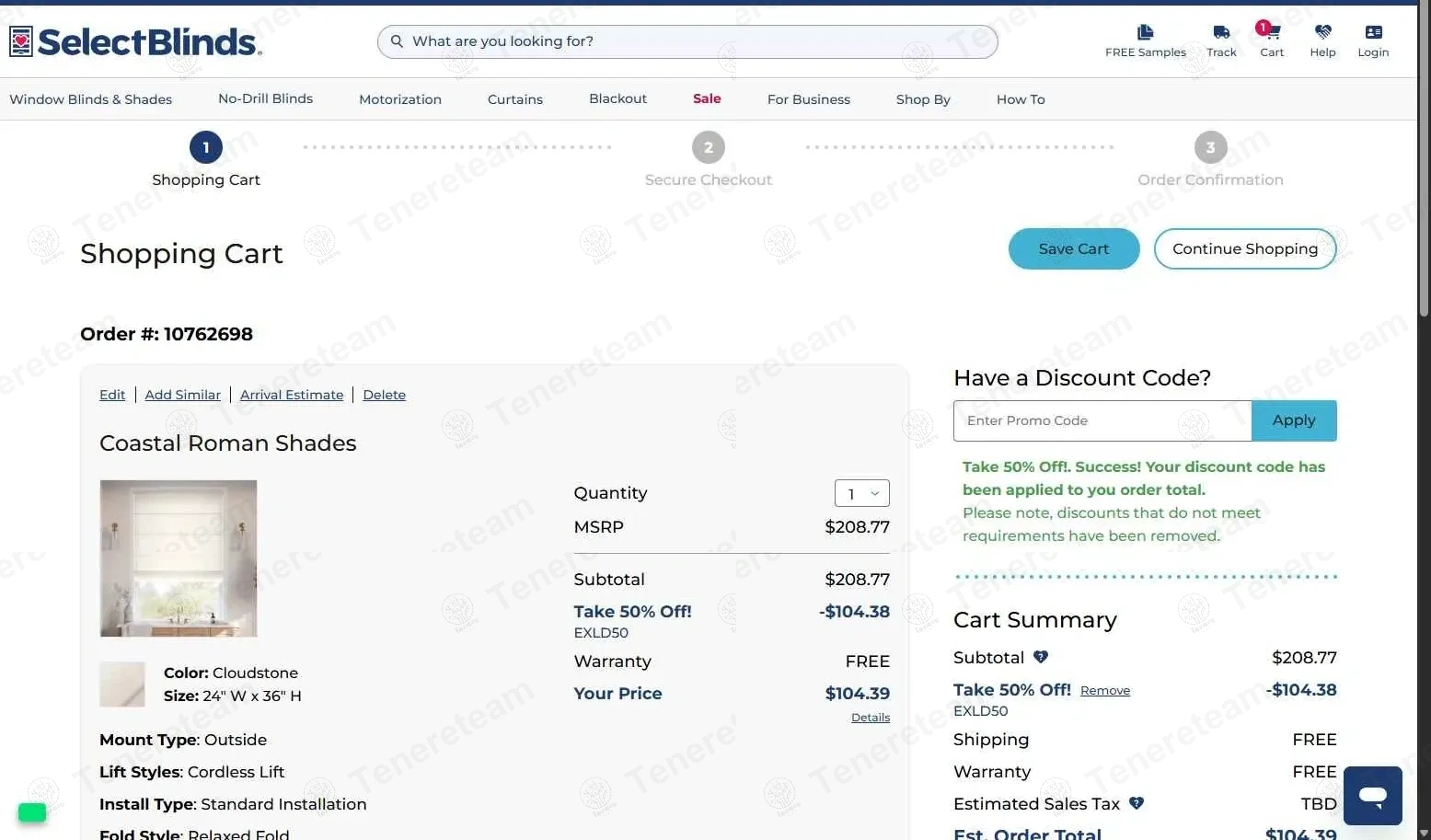Open the Shop By menu
The width and height of the screenshot is (1431, 840).
coord(923,99)
